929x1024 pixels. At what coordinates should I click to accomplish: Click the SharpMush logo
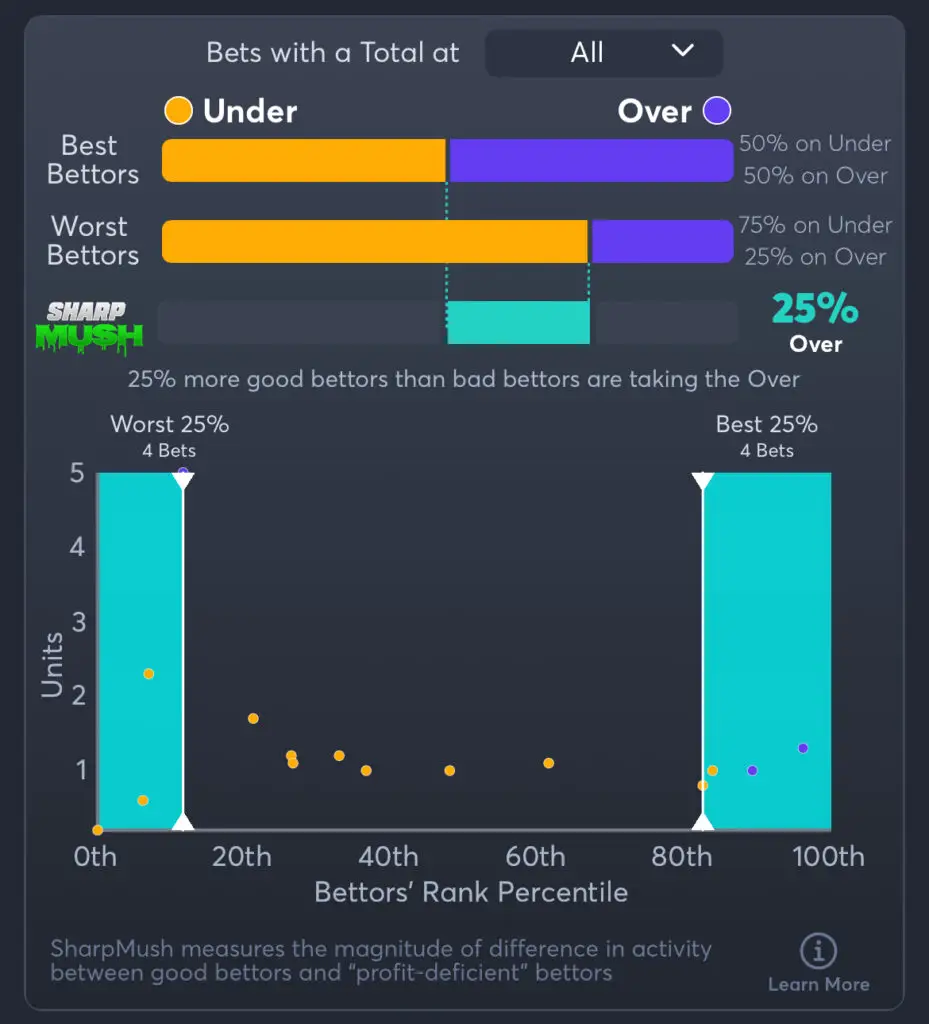click(90, 326)
